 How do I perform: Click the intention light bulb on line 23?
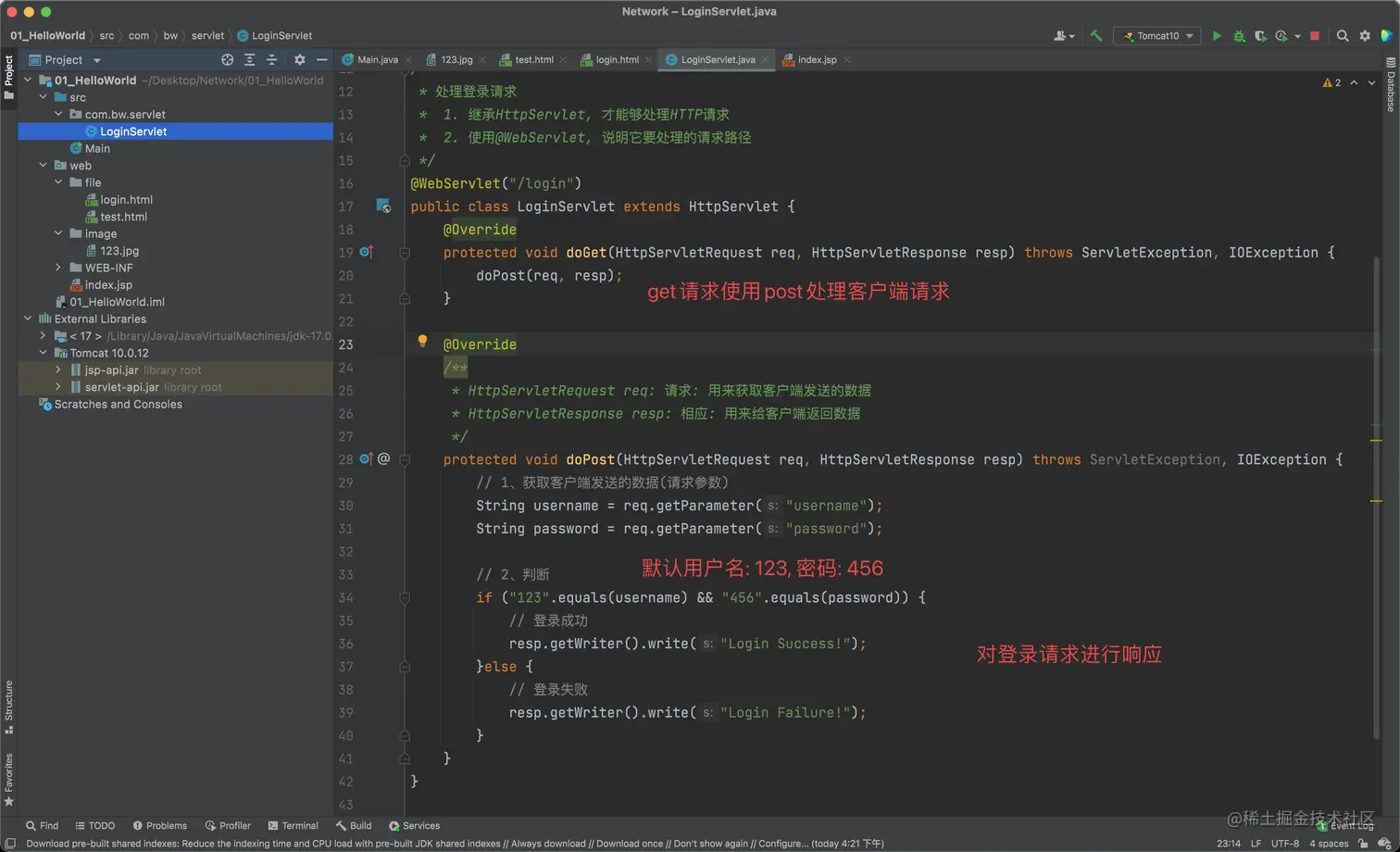(x=422, y=341)
